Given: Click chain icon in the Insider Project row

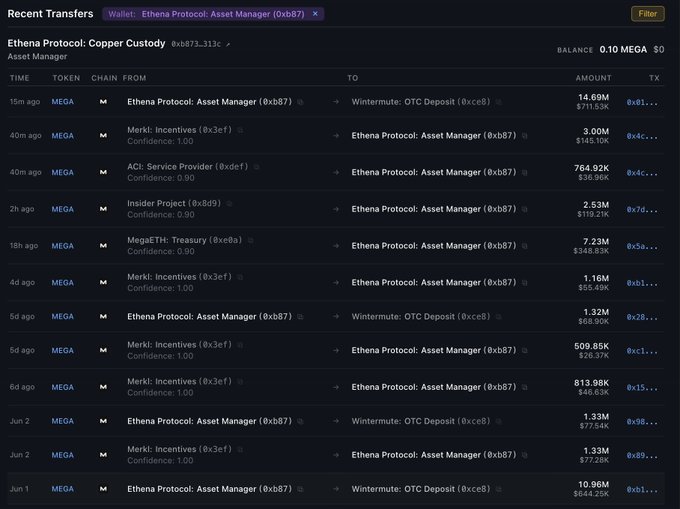Looking at the screenshot, I should coord(103,209).
